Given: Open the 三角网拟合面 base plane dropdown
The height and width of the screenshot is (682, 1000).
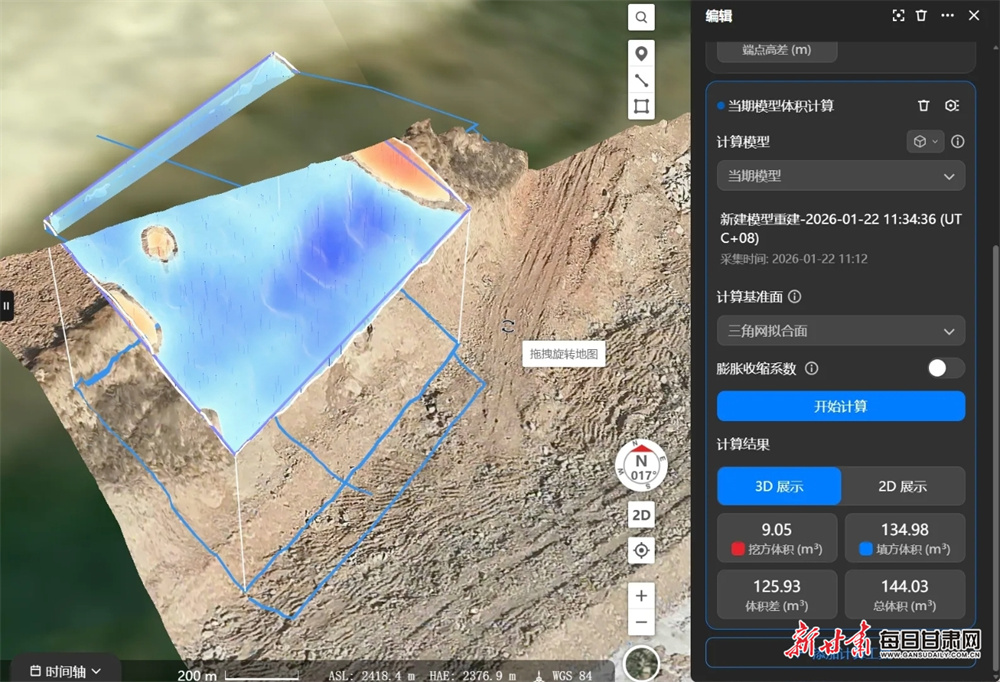Looking at the screenshot, I should pyautogui.click(x=841, y=331).
